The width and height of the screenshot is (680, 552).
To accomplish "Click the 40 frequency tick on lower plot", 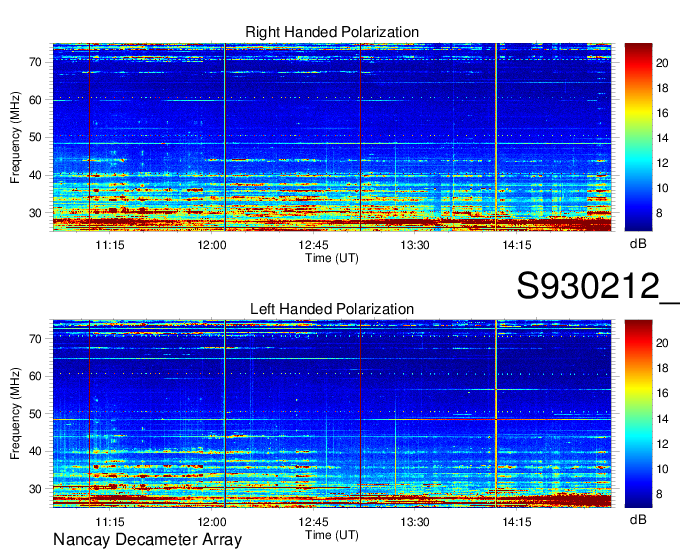I will pos(35,452).
